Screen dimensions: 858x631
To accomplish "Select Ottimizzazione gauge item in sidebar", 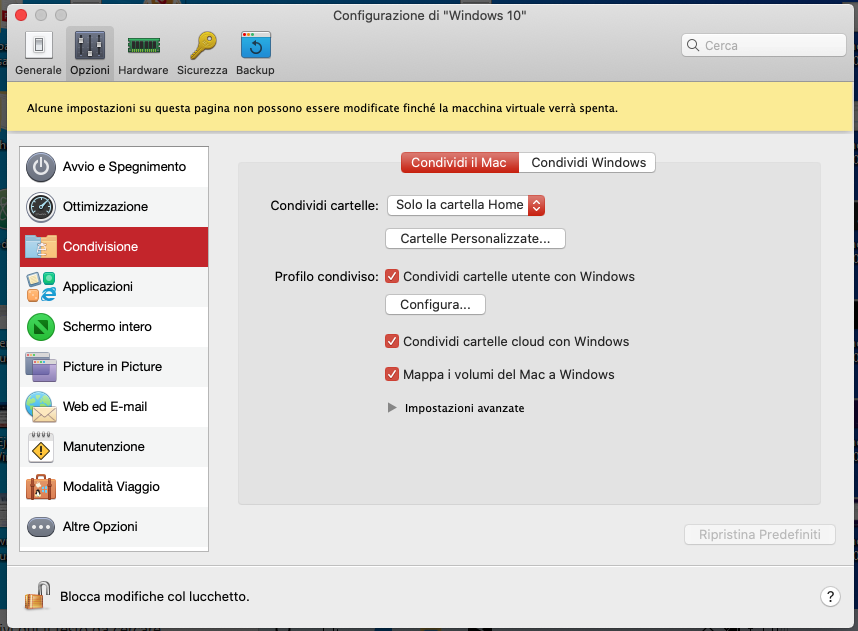I will [x=114, y=207].
